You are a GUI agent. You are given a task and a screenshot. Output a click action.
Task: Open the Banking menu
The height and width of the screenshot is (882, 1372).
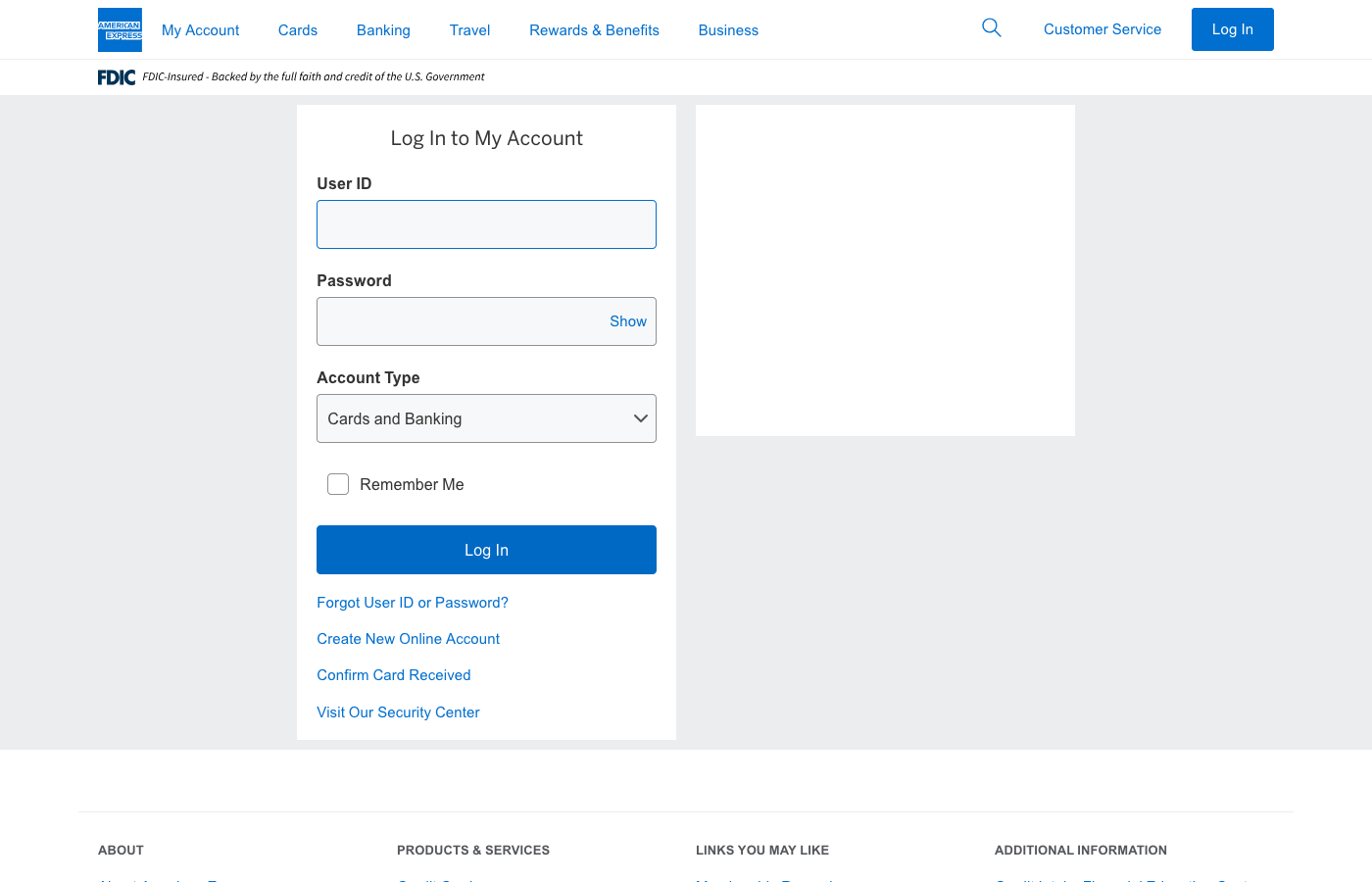pyautogui.click(x=383, y=30)
